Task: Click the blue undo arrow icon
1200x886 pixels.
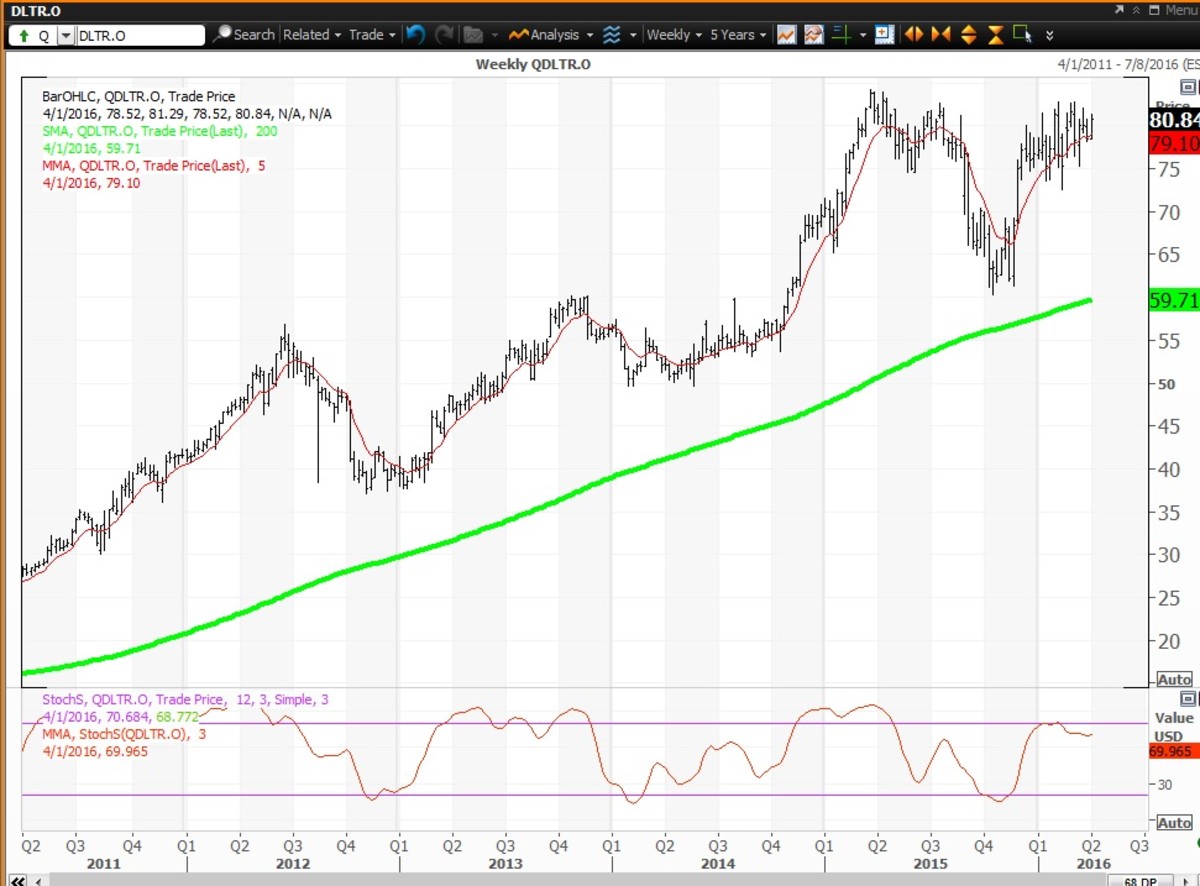Action: click(415, 34)
